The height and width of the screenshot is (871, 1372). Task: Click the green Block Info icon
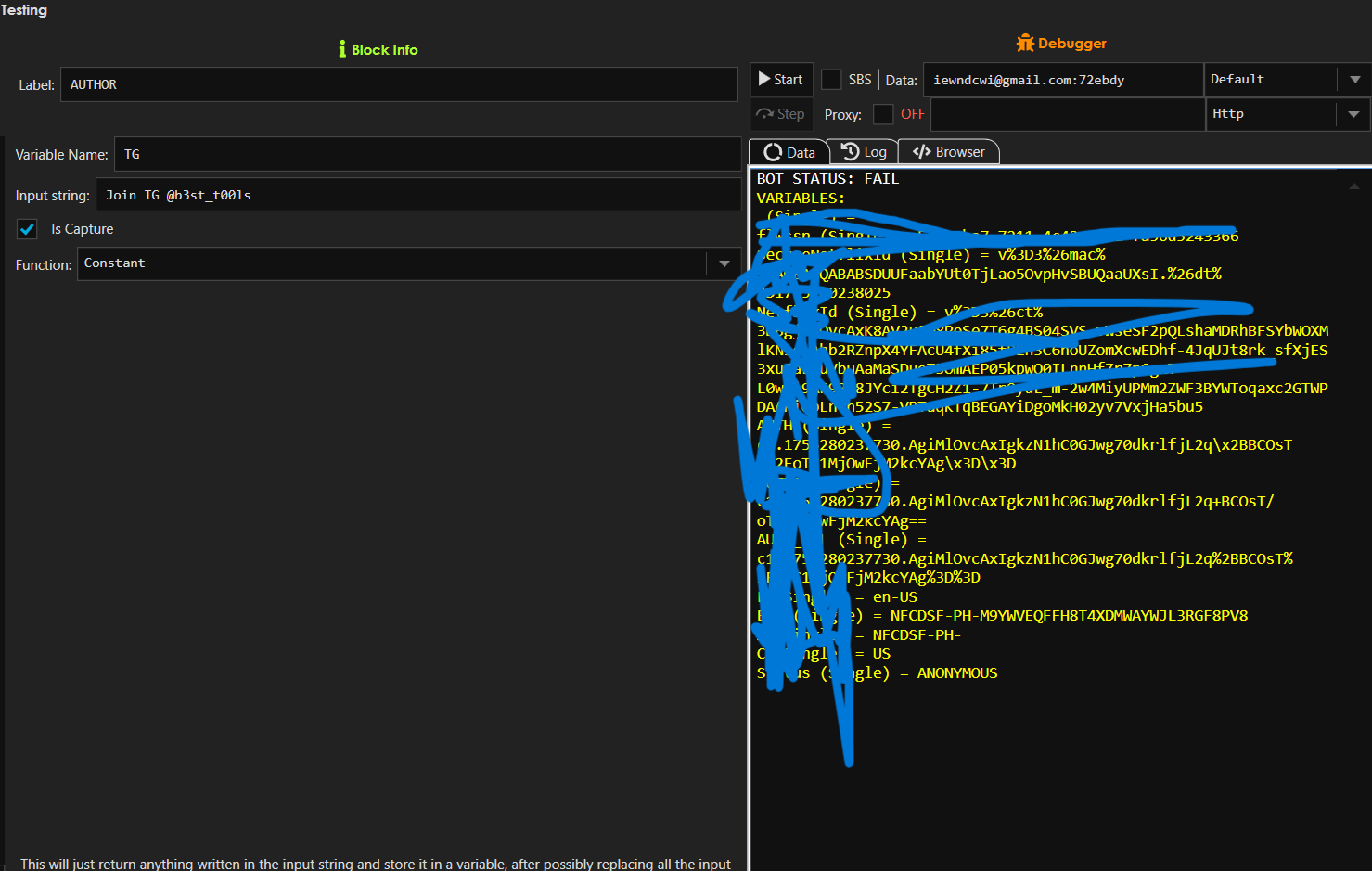click(342, 49)
